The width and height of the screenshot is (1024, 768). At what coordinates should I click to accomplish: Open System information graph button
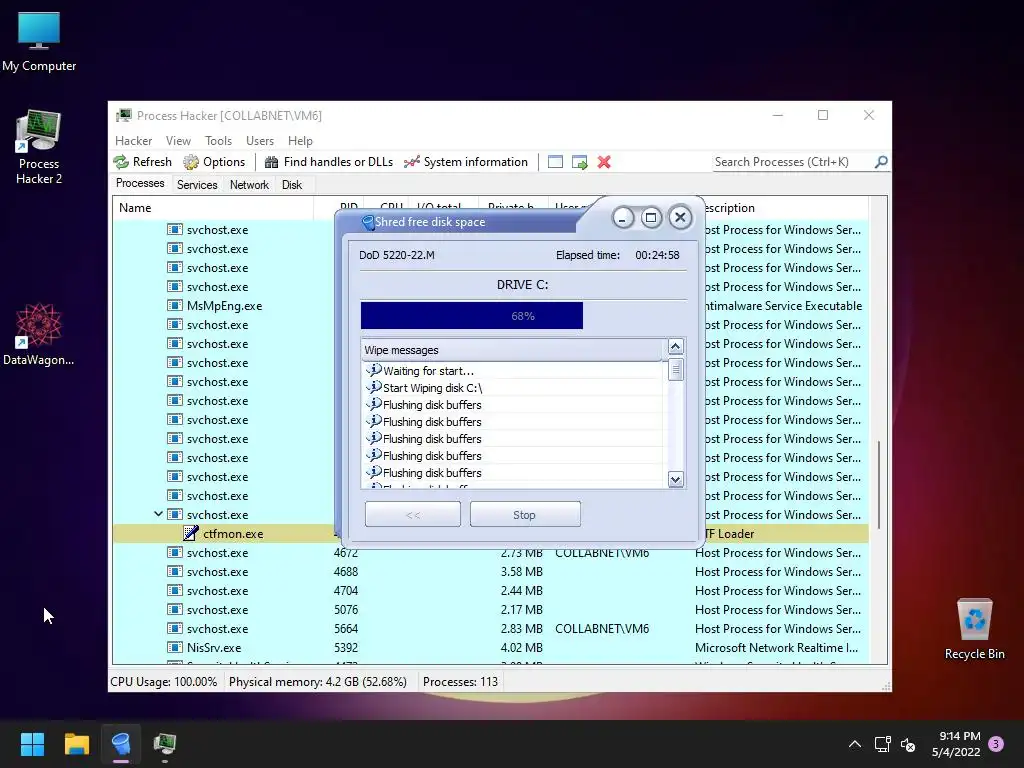coord(466,162)
